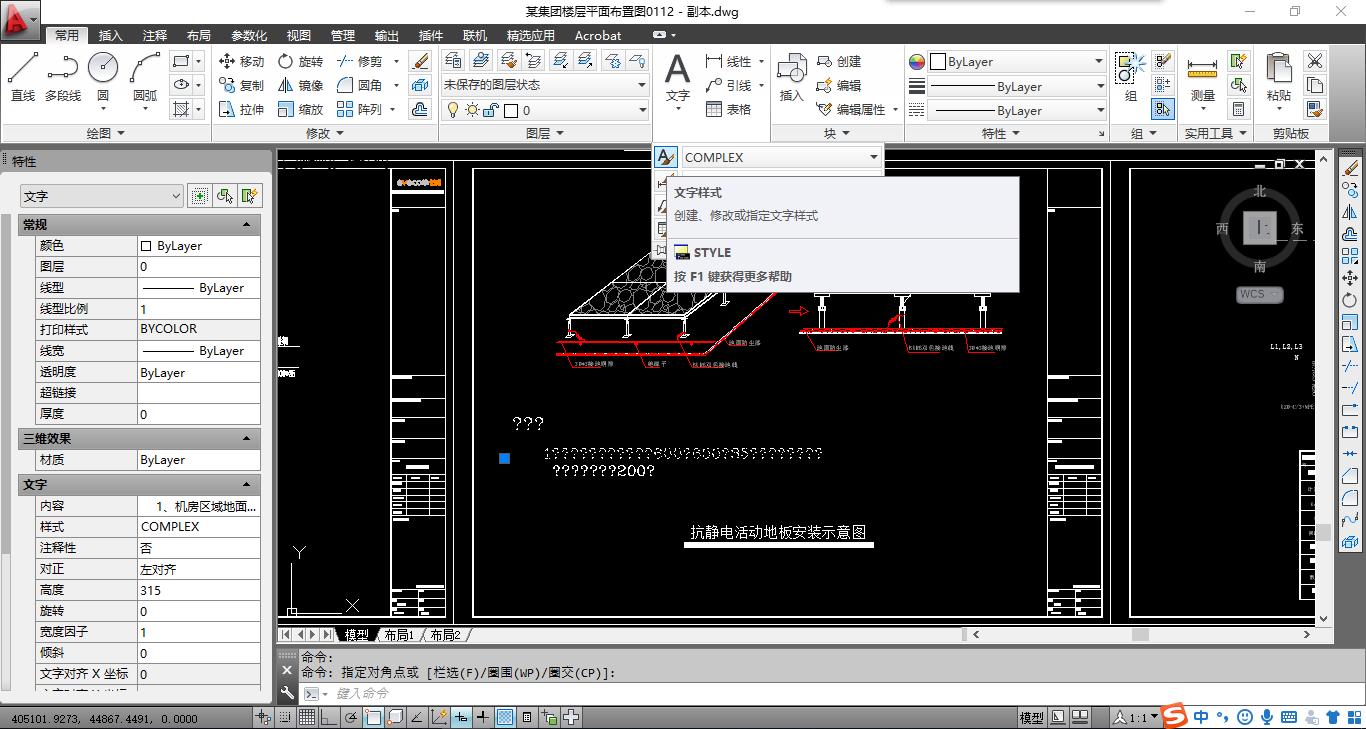
Task: Open the 布局1 layout tab
Action: tap(398, 635)
